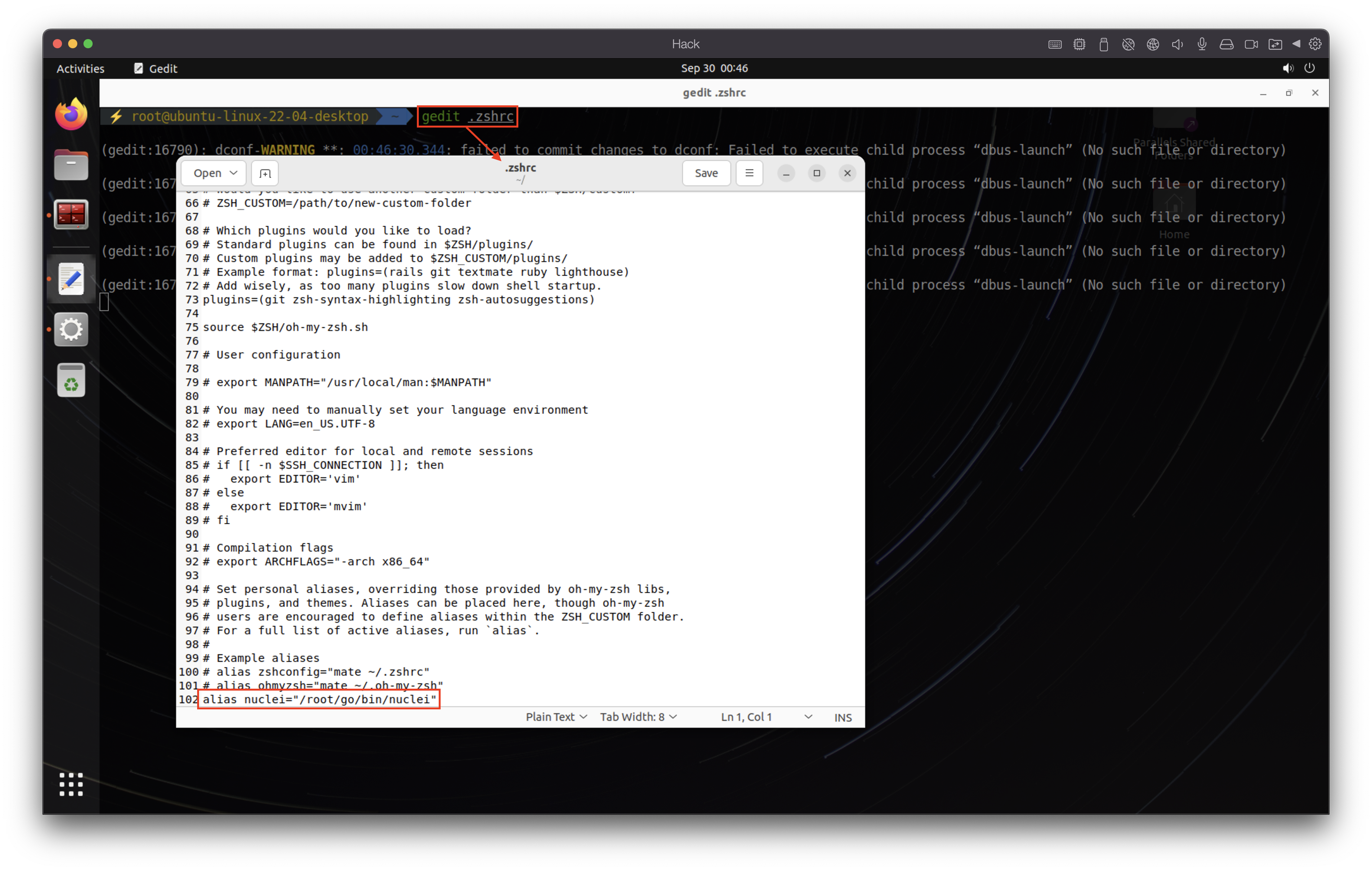Minimize the gedit window
The width and height of the screenshot is (1372, 871).
(786, 173)
